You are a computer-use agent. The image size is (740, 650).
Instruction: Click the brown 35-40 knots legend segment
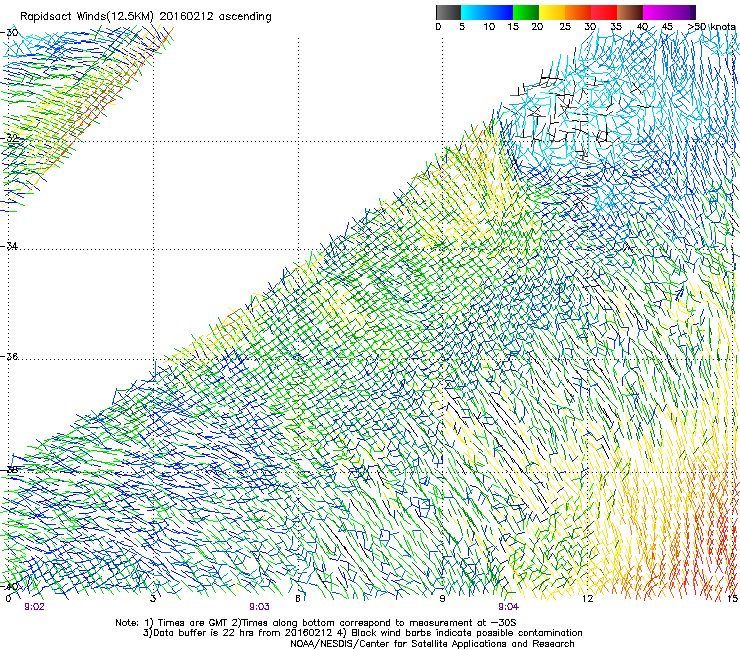pyautogui.click(x=630, y=12)
